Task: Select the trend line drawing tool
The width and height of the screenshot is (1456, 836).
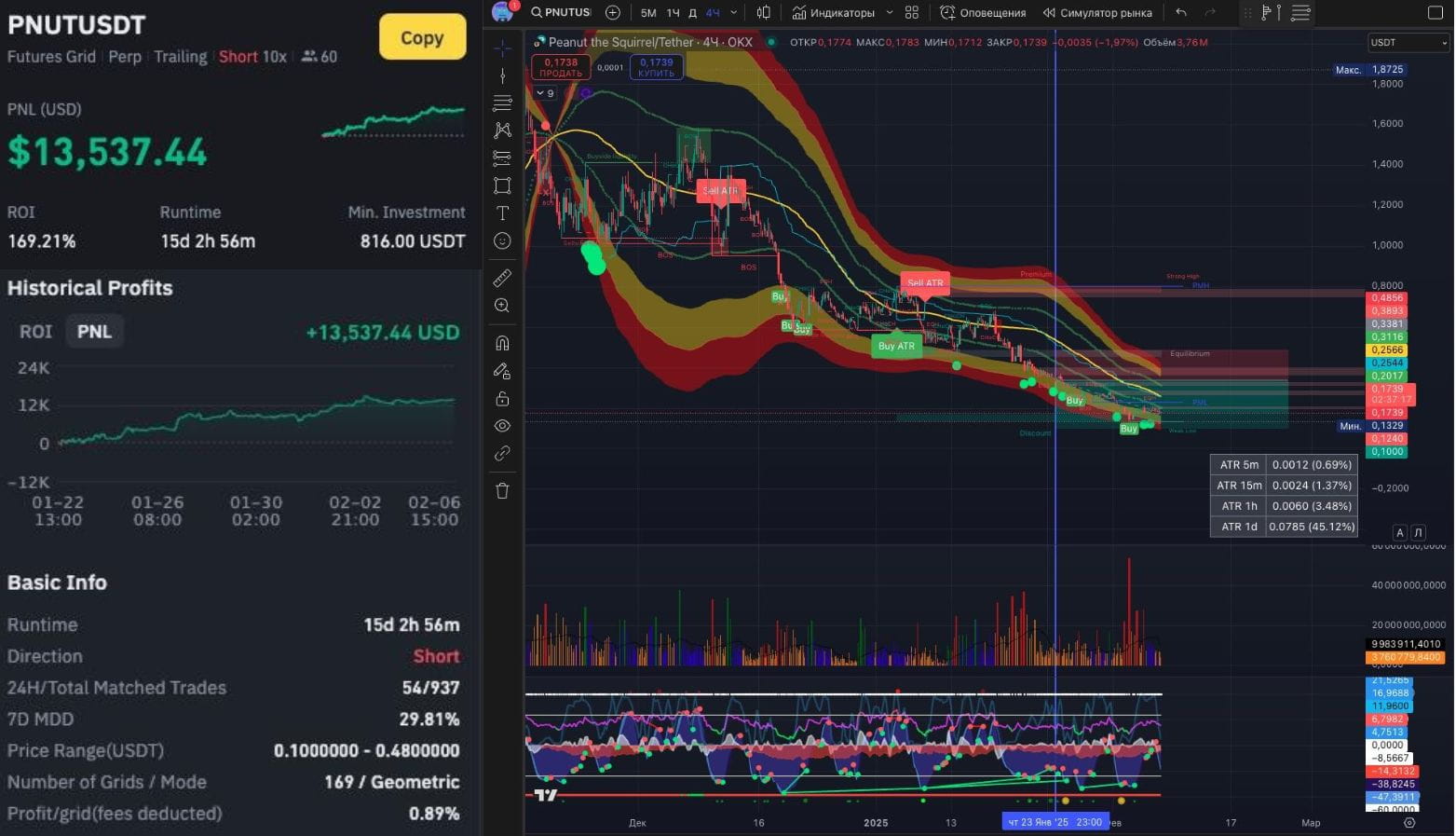Action: tap(502, 75)
